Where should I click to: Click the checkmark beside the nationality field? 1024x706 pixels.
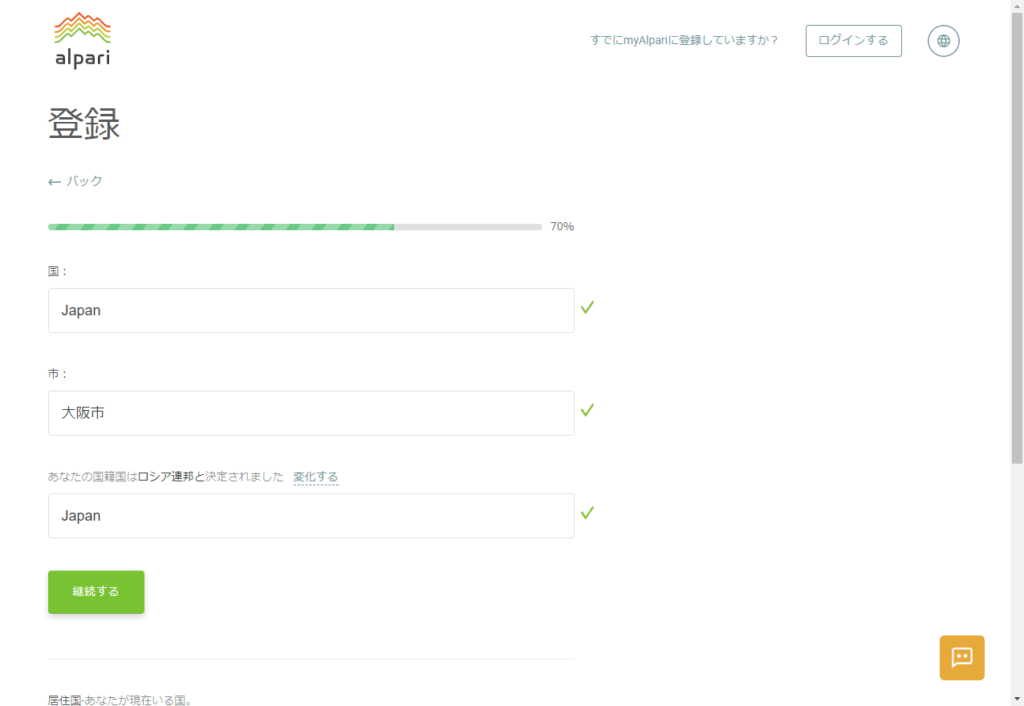point(587,513)
